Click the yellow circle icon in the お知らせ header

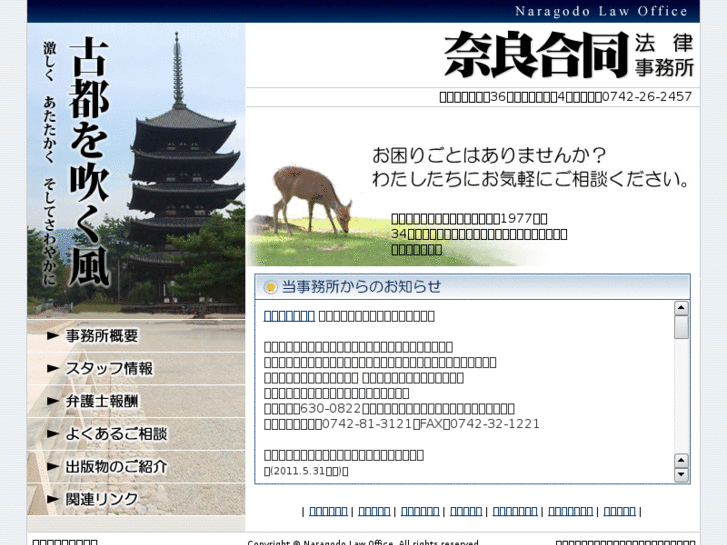(270, 288)
